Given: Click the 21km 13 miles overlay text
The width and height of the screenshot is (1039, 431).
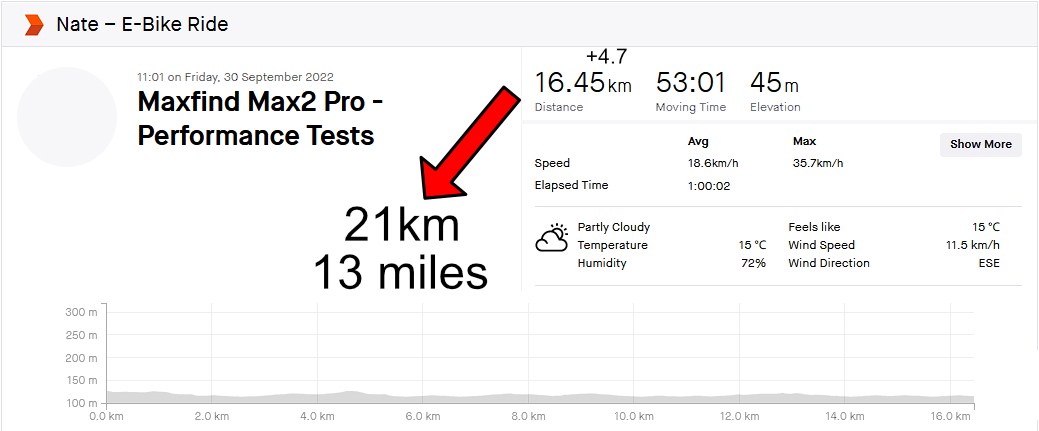Looking at the screenshot, I should point(401,248).
